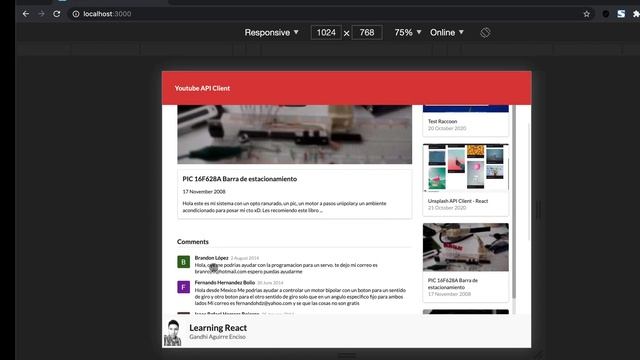Go back with the browser back arrow

point(26,14)
